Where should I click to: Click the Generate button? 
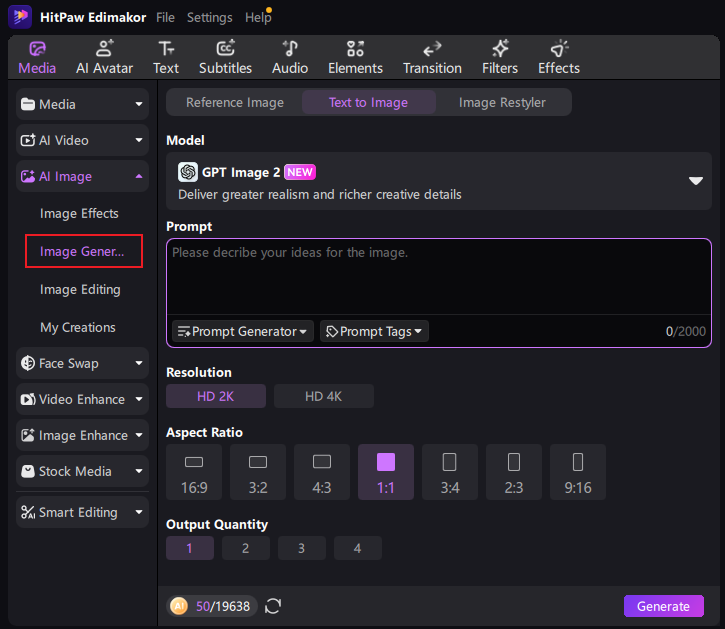[x=664, y=606]
